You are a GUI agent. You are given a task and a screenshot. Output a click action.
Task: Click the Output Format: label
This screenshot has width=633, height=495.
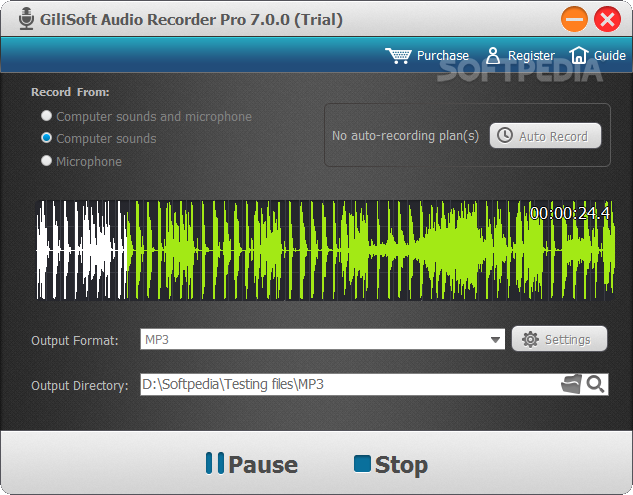[75, 340]
